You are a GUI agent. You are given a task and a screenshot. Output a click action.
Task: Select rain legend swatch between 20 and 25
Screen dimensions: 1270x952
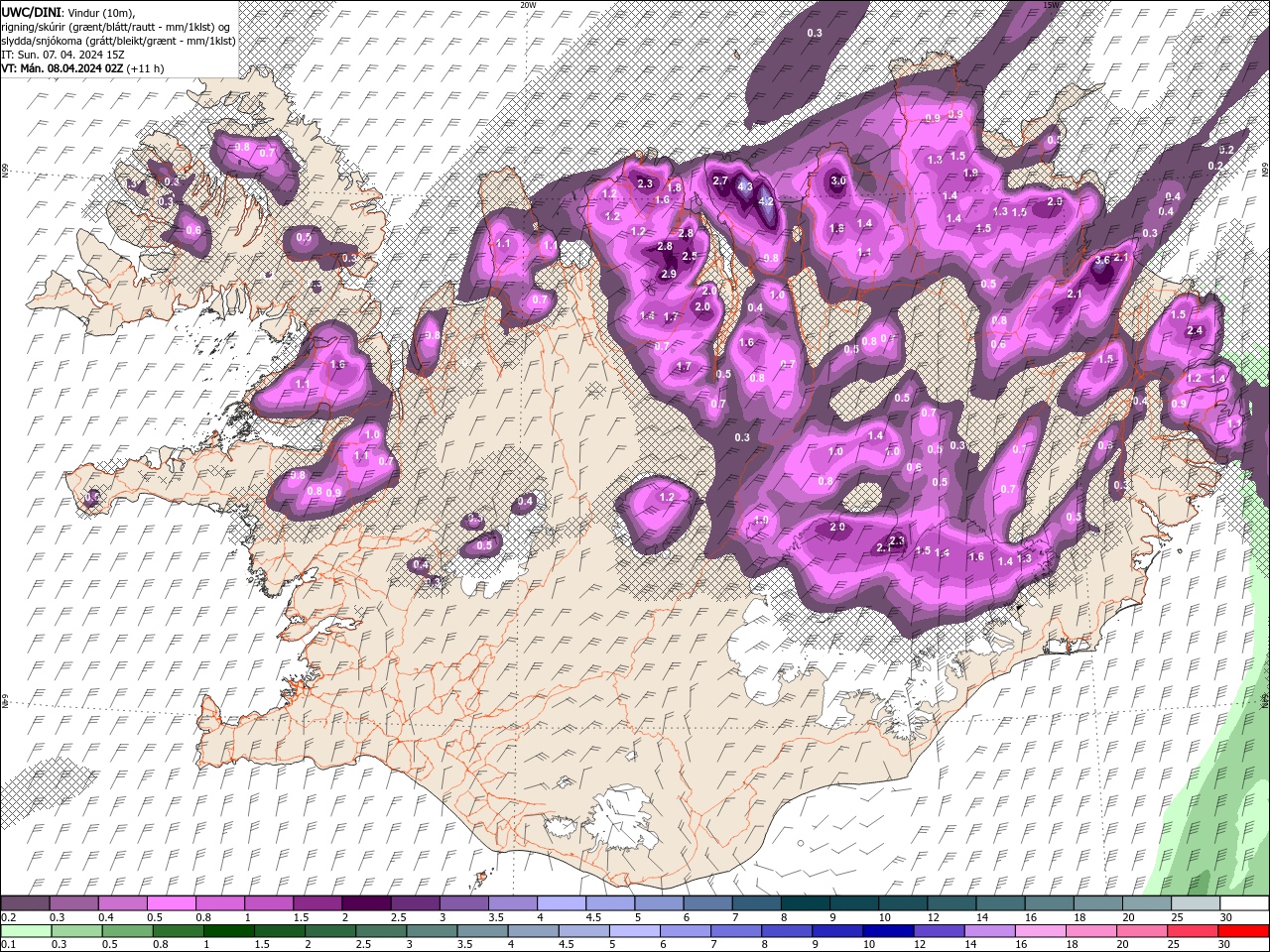click(1141, 931)
